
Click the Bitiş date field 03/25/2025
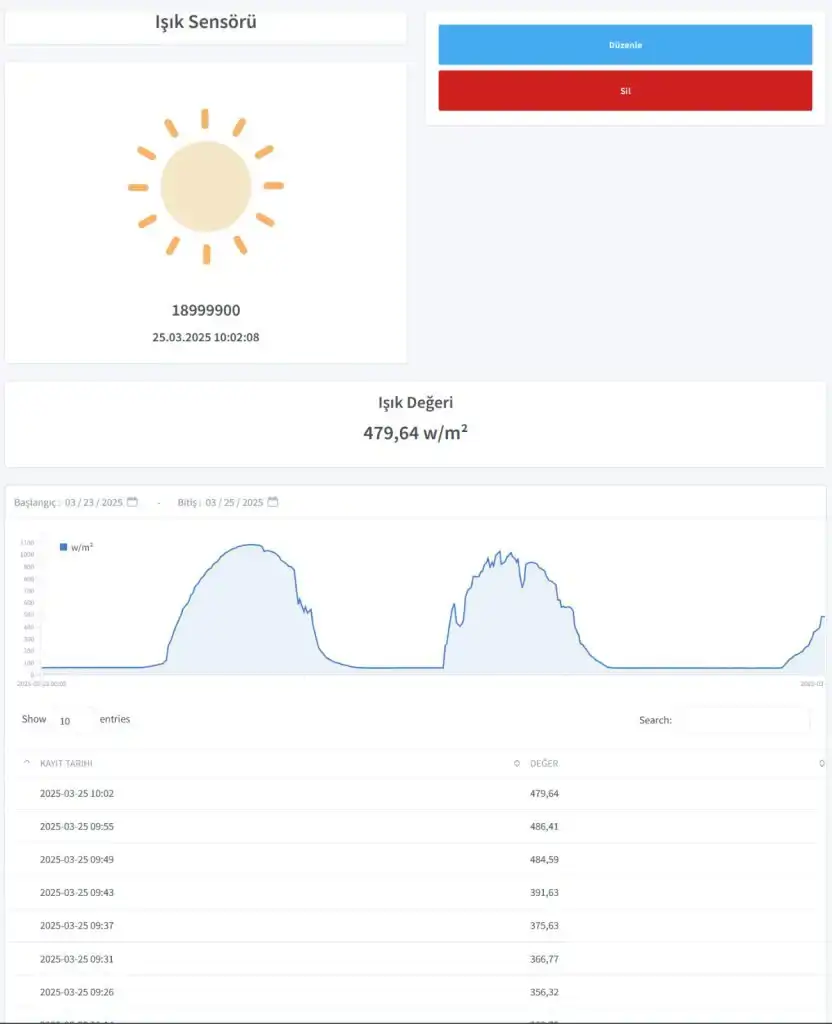point(234,502)
